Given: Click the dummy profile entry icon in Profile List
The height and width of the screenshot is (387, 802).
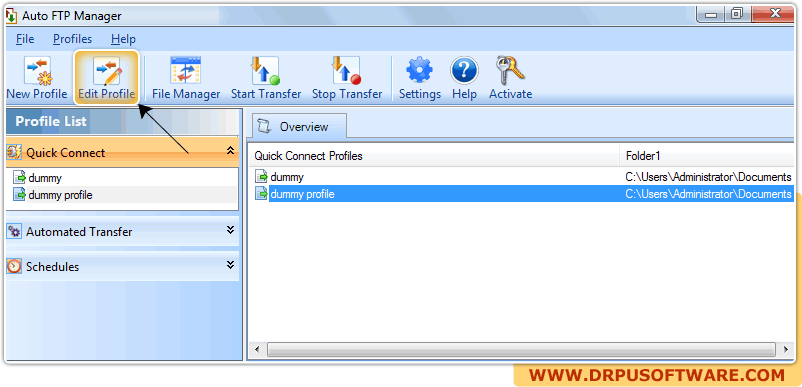Looking at the screenshot, I should pos(19,194).
